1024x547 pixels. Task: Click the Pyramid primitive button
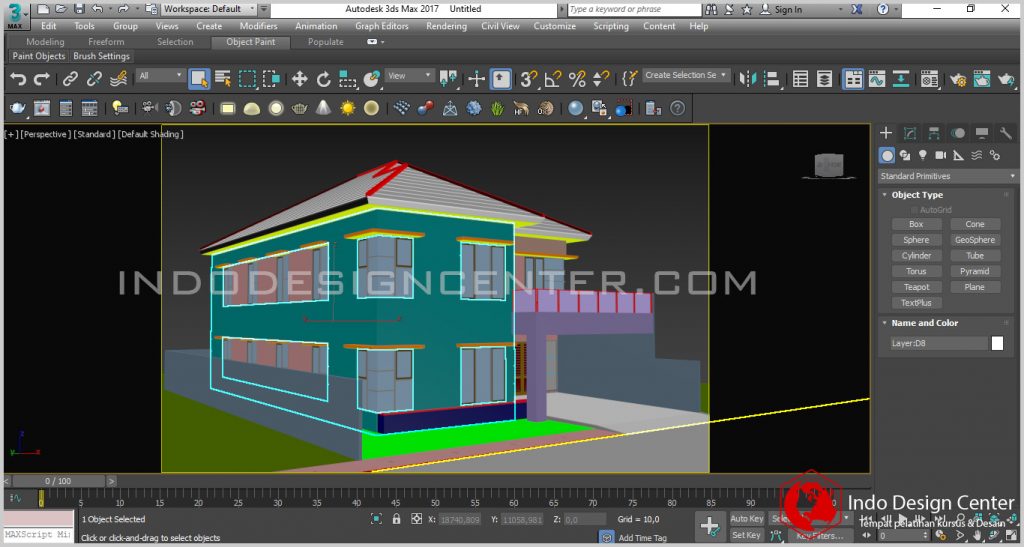pos(975,271)
